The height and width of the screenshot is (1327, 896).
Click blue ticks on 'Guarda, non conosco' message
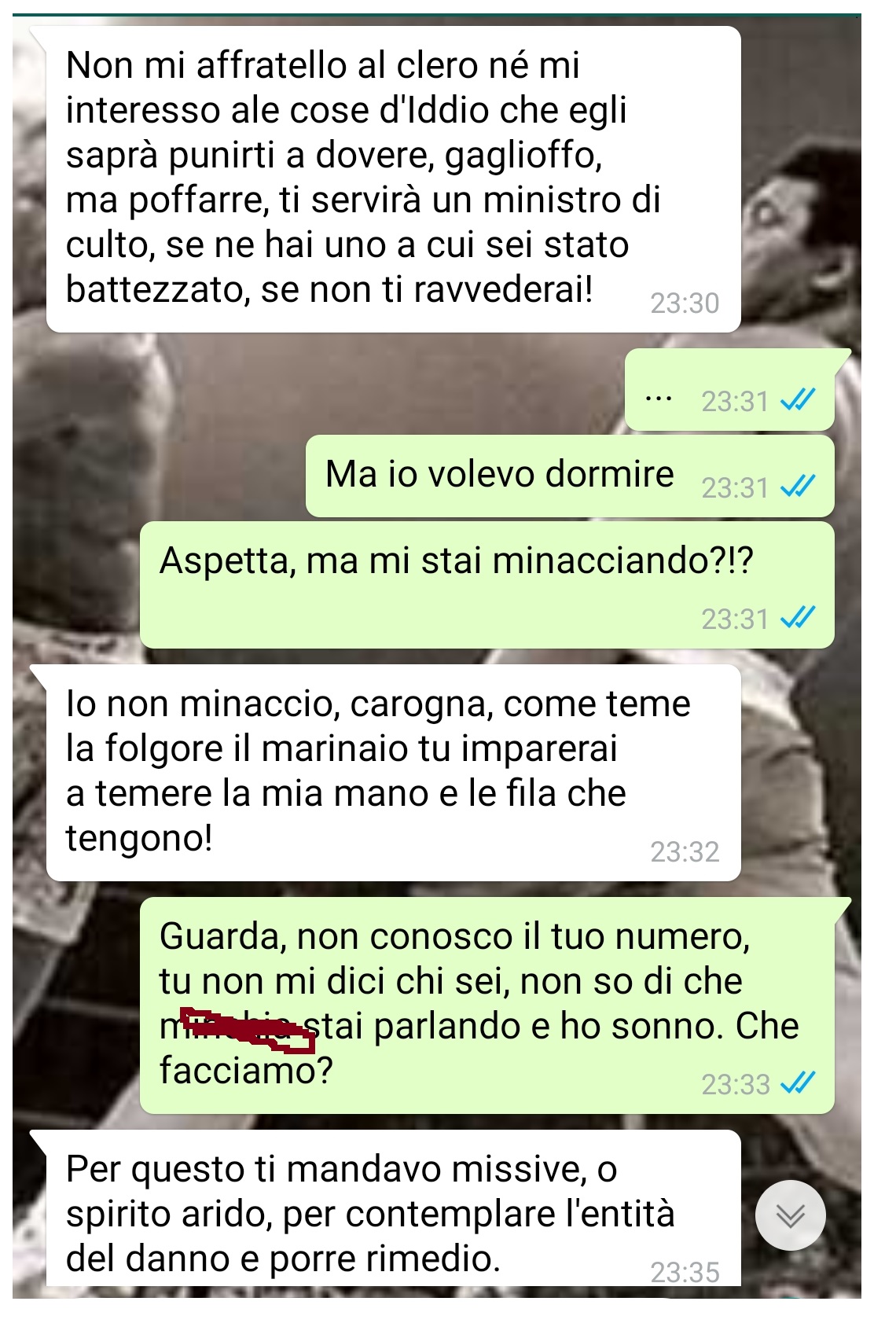tap(798, 1083)
